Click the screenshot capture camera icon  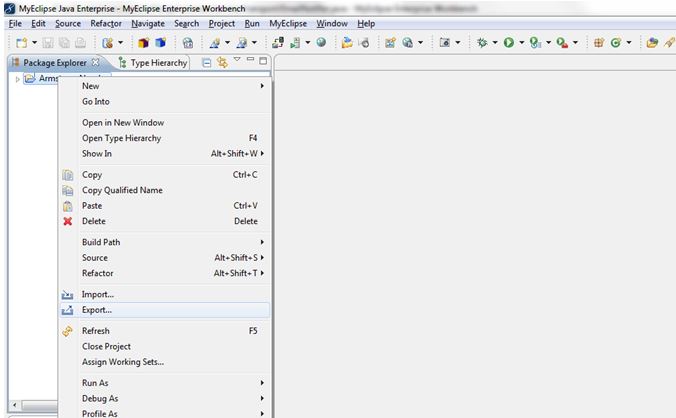444,42
